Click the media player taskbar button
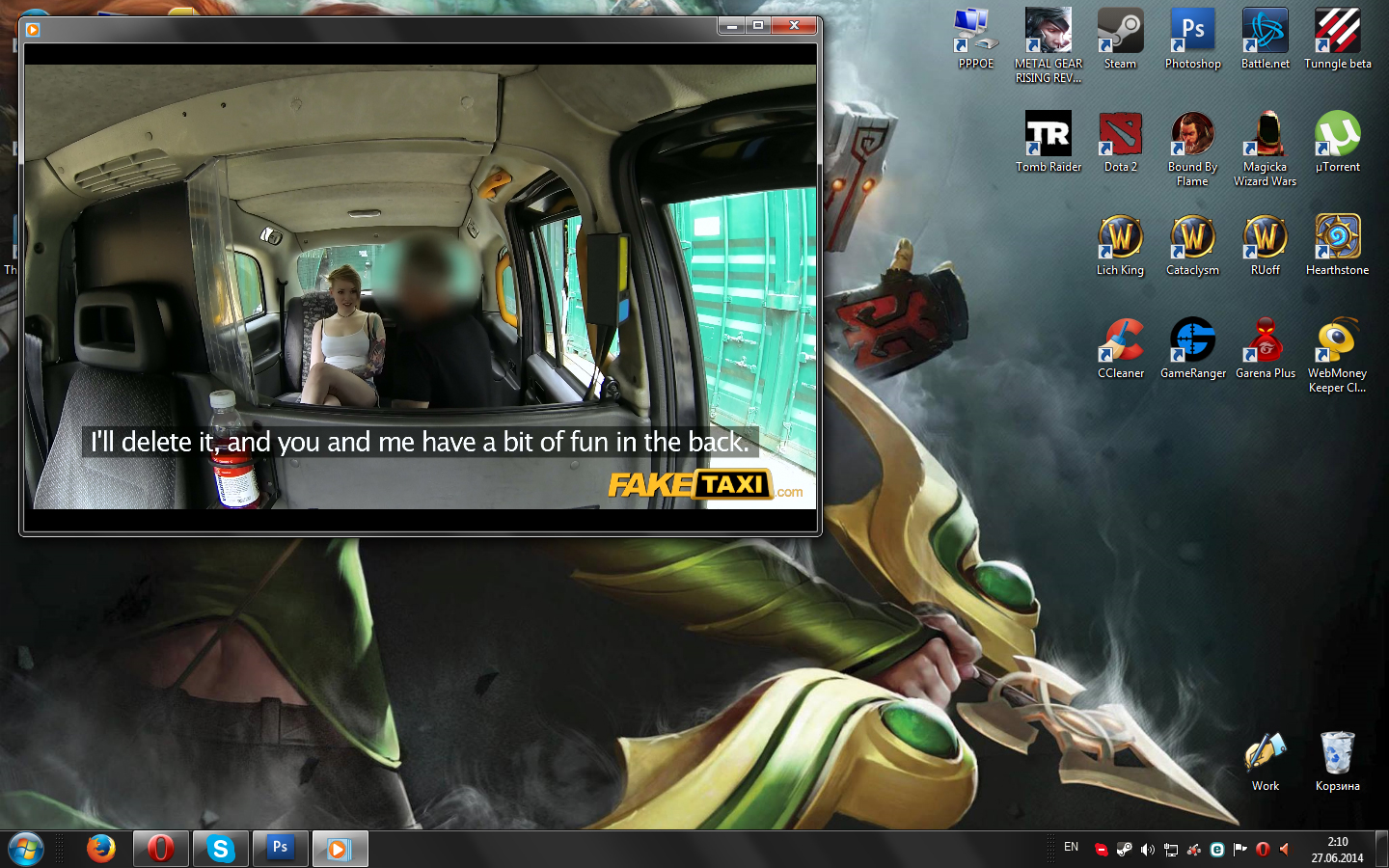 [340, 849]
